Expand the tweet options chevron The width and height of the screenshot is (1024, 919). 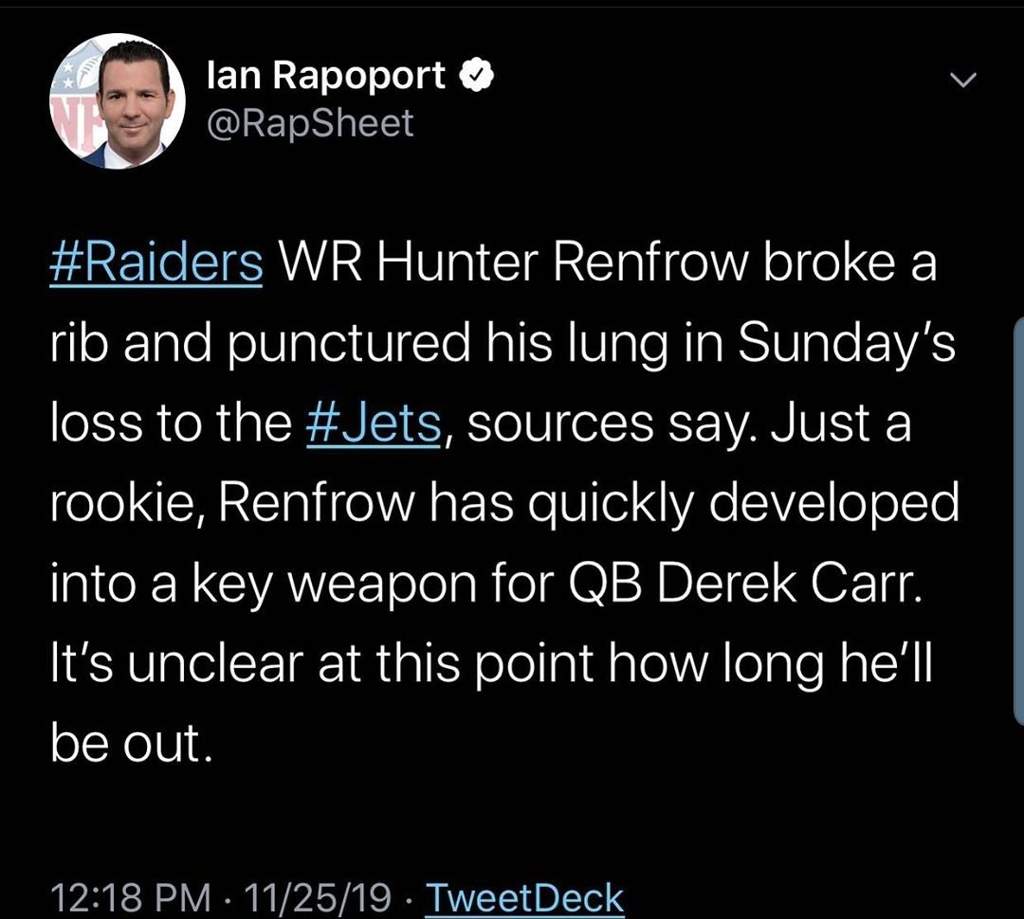963,80
